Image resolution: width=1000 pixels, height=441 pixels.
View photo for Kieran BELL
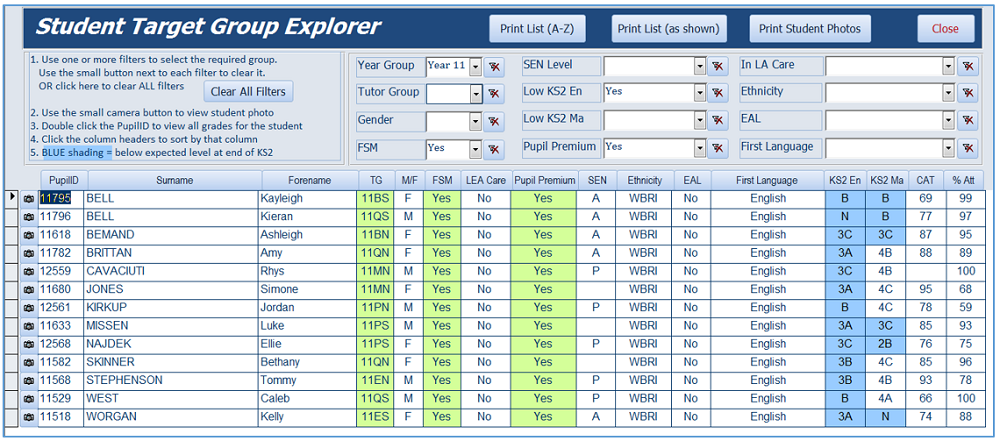click(29, 217)
